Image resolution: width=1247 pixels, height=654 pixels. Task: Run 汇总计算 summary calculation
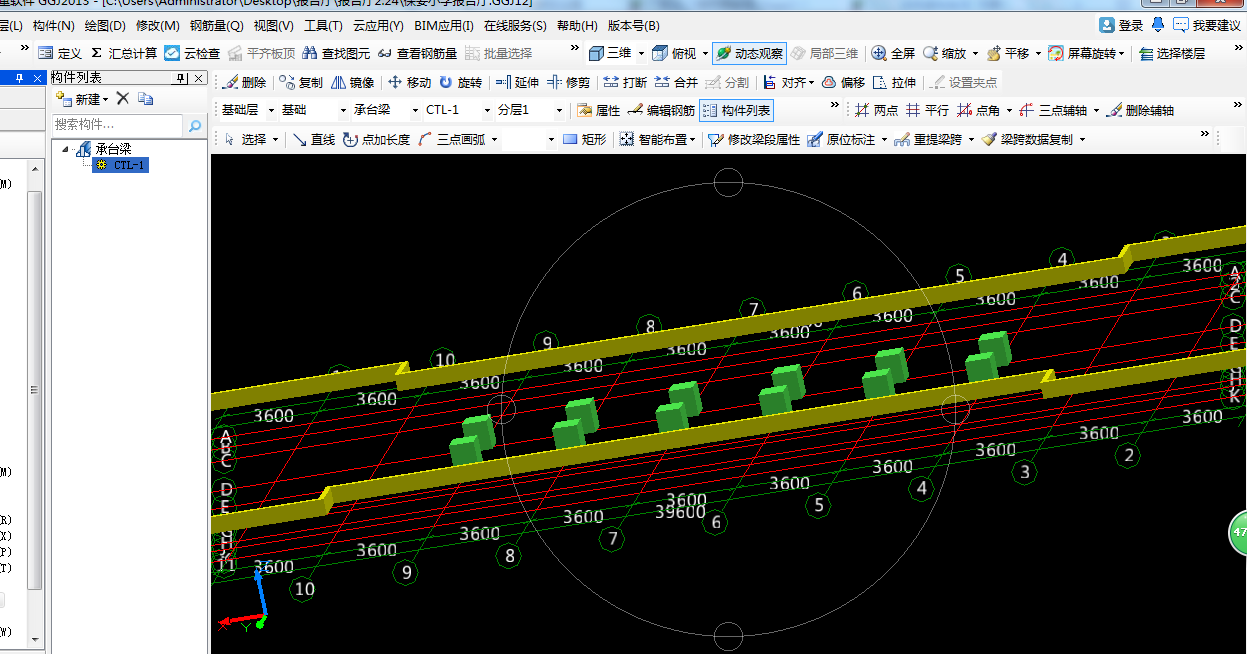123,53
